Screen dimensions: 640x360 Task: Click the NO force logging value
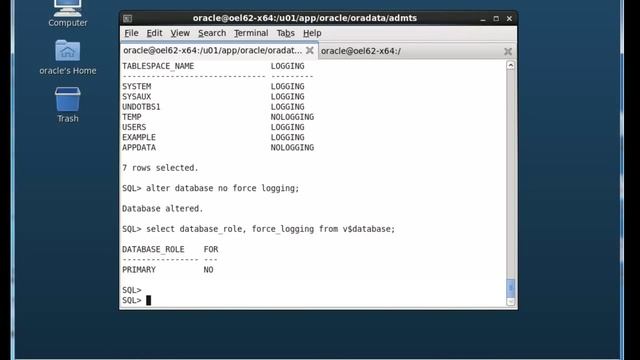(208, 270)
